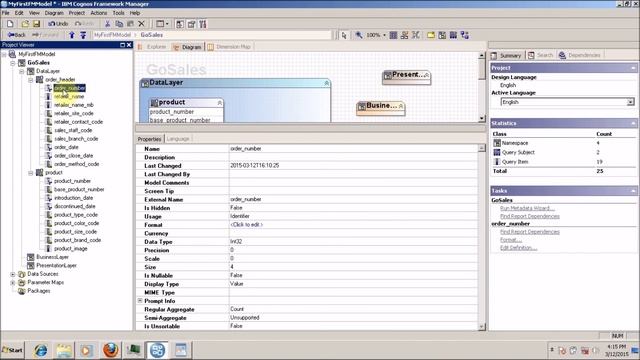
Task: Open the Active Language dropdown
Action: 631,102
